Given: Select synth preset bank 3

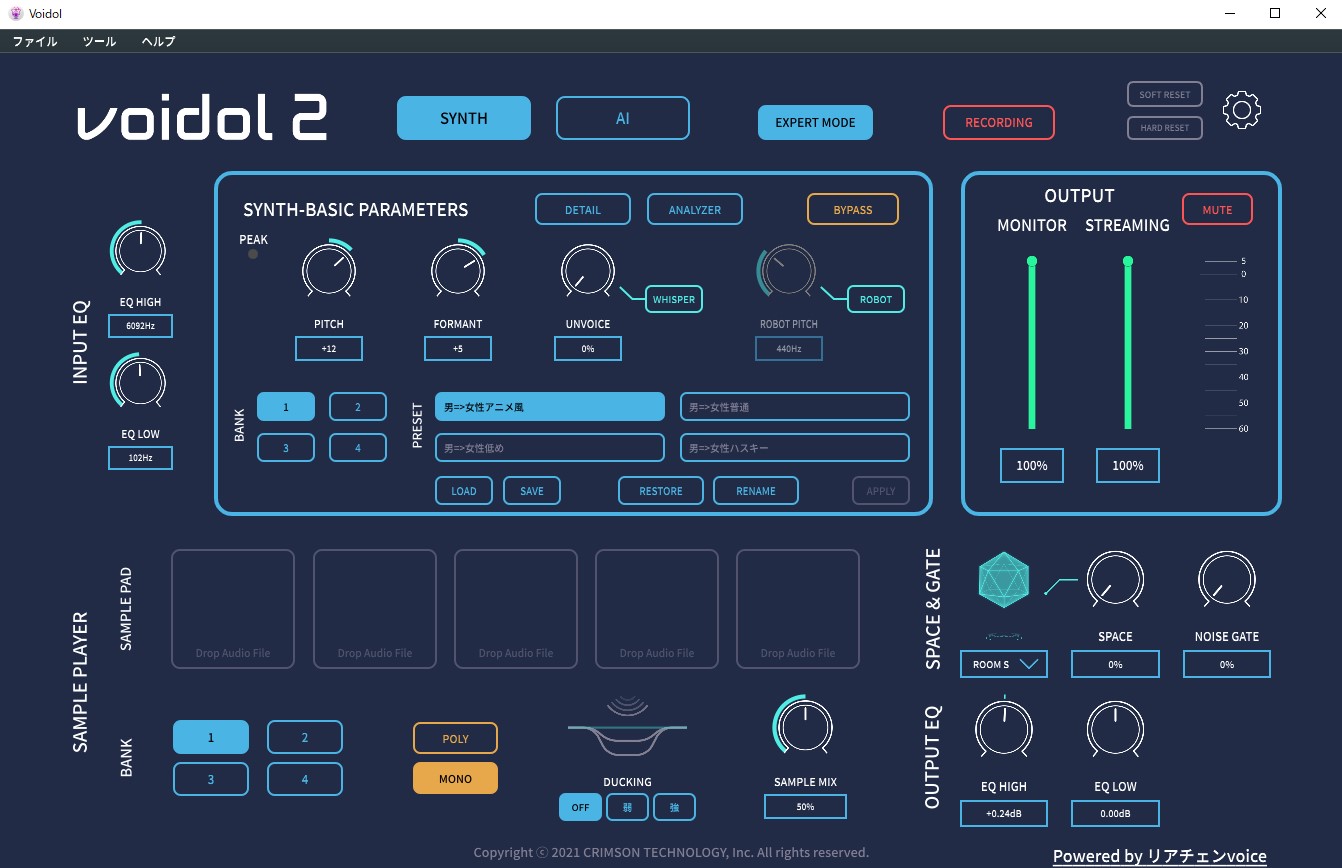Looking at the screenshot, I should (x=286, y=448).
